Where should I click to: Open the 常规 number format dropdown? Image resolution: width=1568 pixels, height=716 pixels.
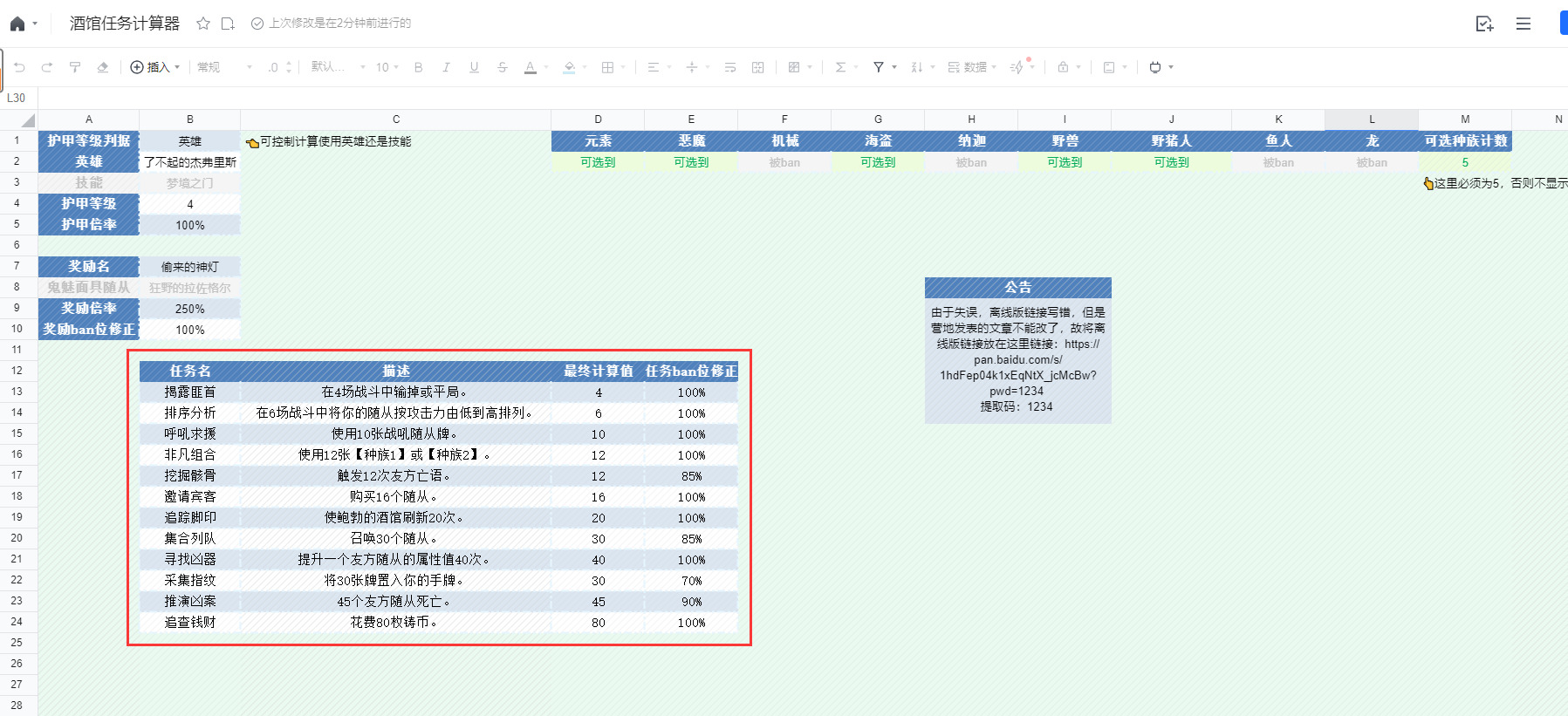tap(223, 67)
